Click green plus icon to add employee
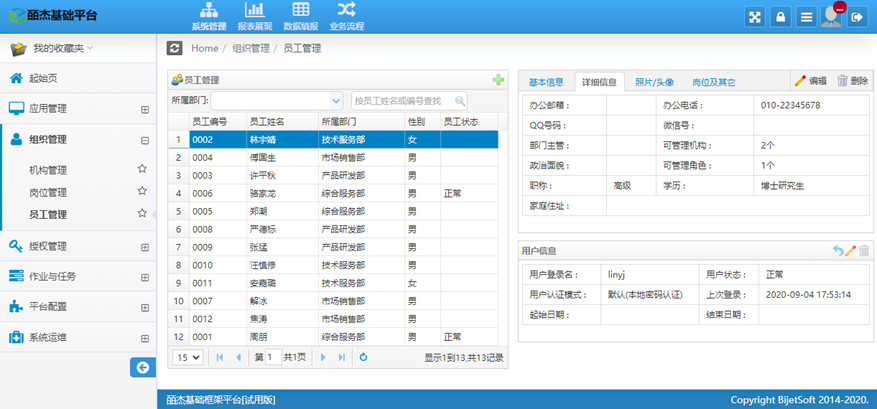The width and height of the screenshot is (877, 409). tap(498, 80)
